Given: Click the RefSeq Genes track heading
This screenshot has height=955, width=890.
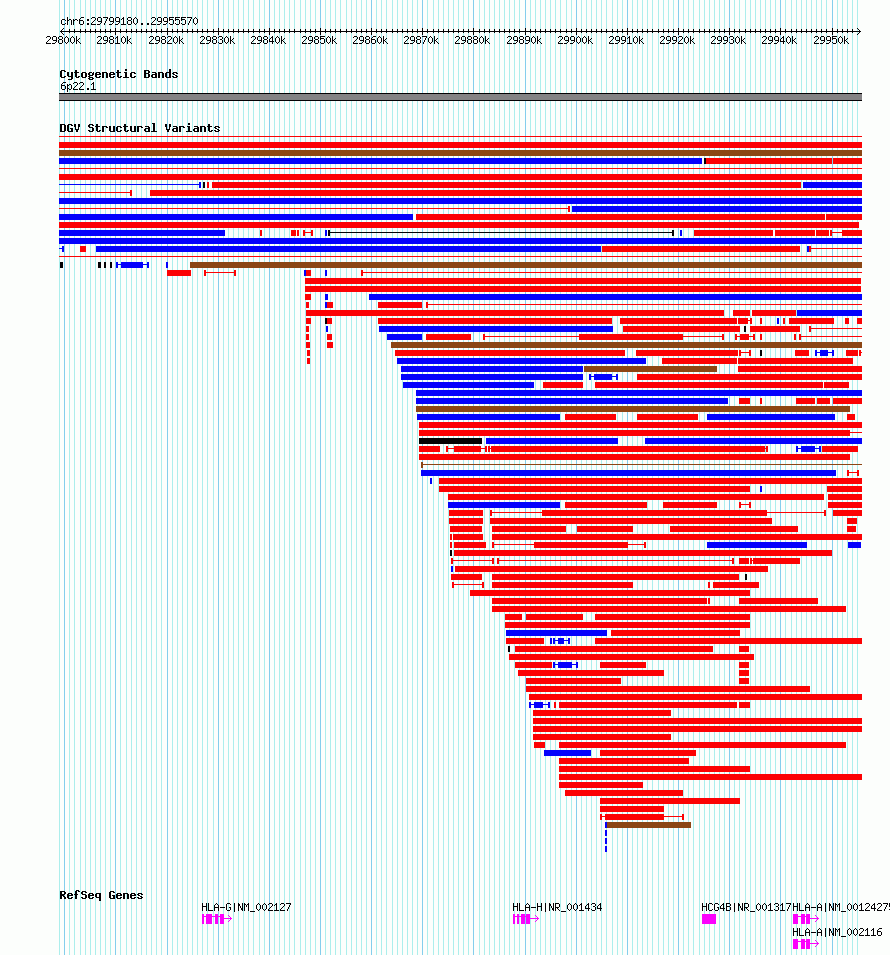Looking at the screenshot, I should click(x=101, y=895).
